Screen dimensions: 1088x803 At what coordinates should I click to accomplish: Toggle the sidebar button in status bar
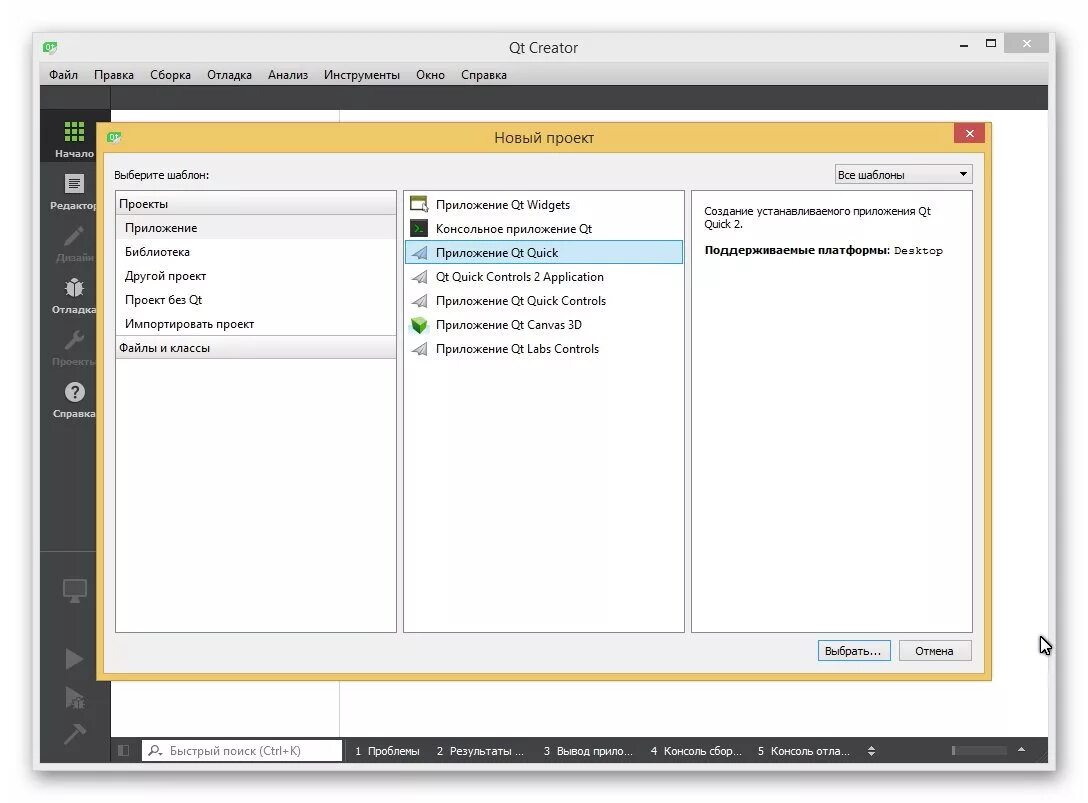click(124, 750)
